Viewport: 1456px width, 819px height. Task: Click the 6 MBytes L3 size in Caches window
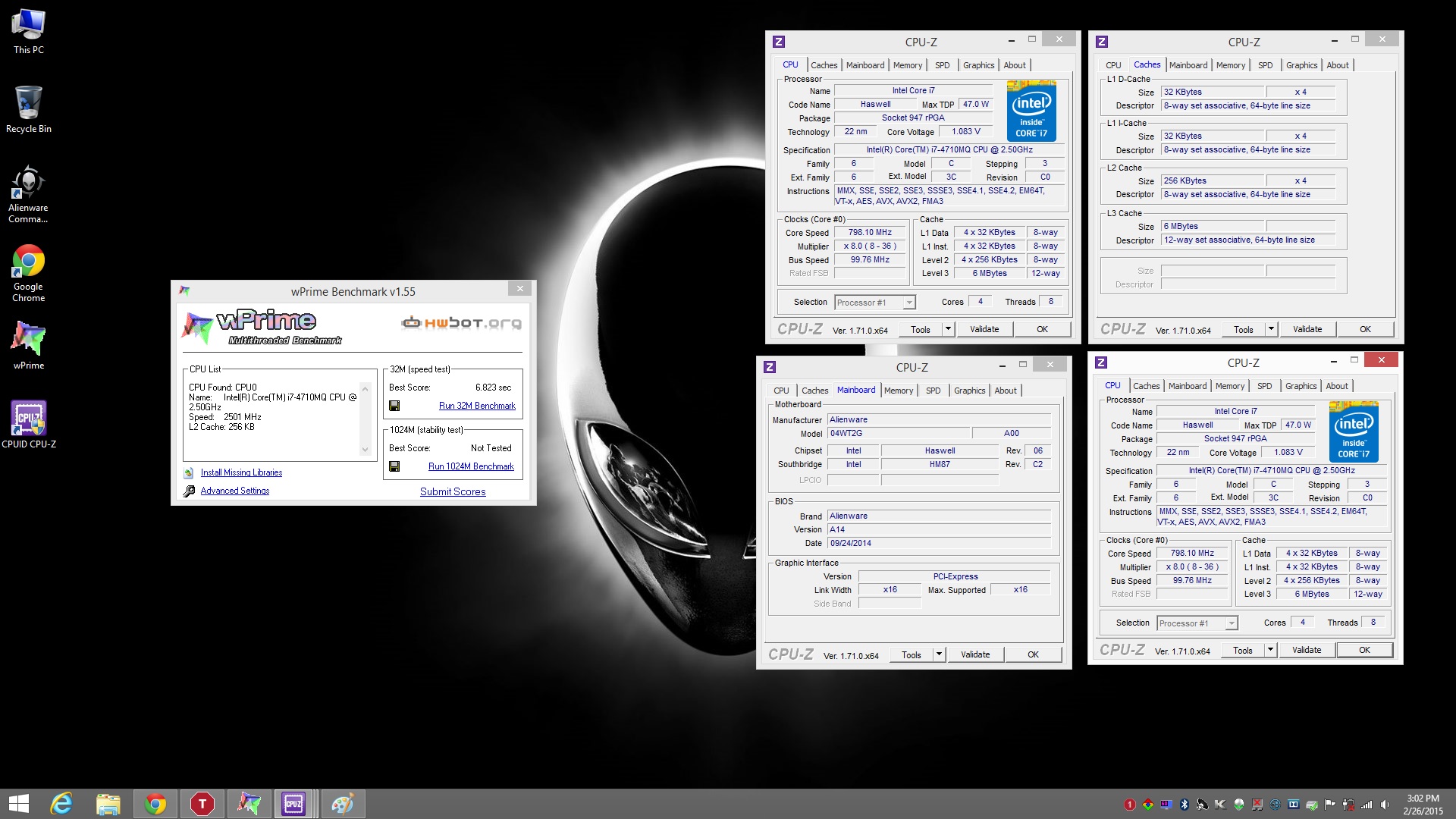(1213, 226)
